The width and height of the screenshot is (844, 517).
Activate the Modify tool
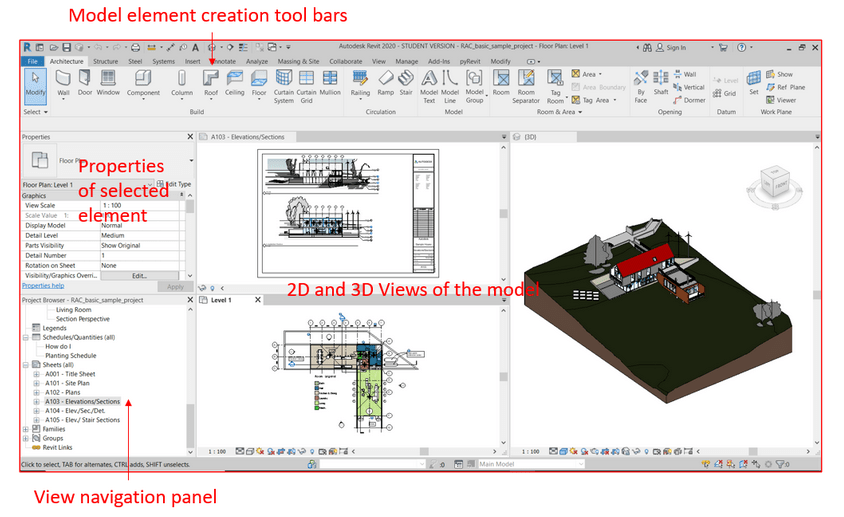[x=33, y=81]
